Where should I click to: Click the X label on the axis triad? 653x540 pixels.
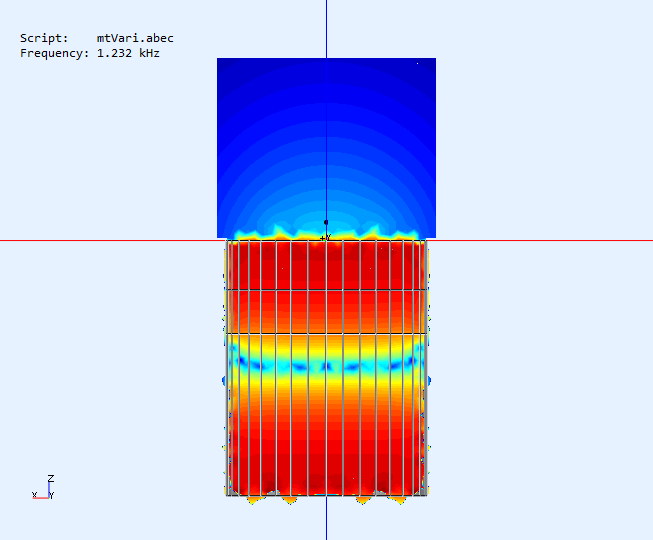point(34,495)
